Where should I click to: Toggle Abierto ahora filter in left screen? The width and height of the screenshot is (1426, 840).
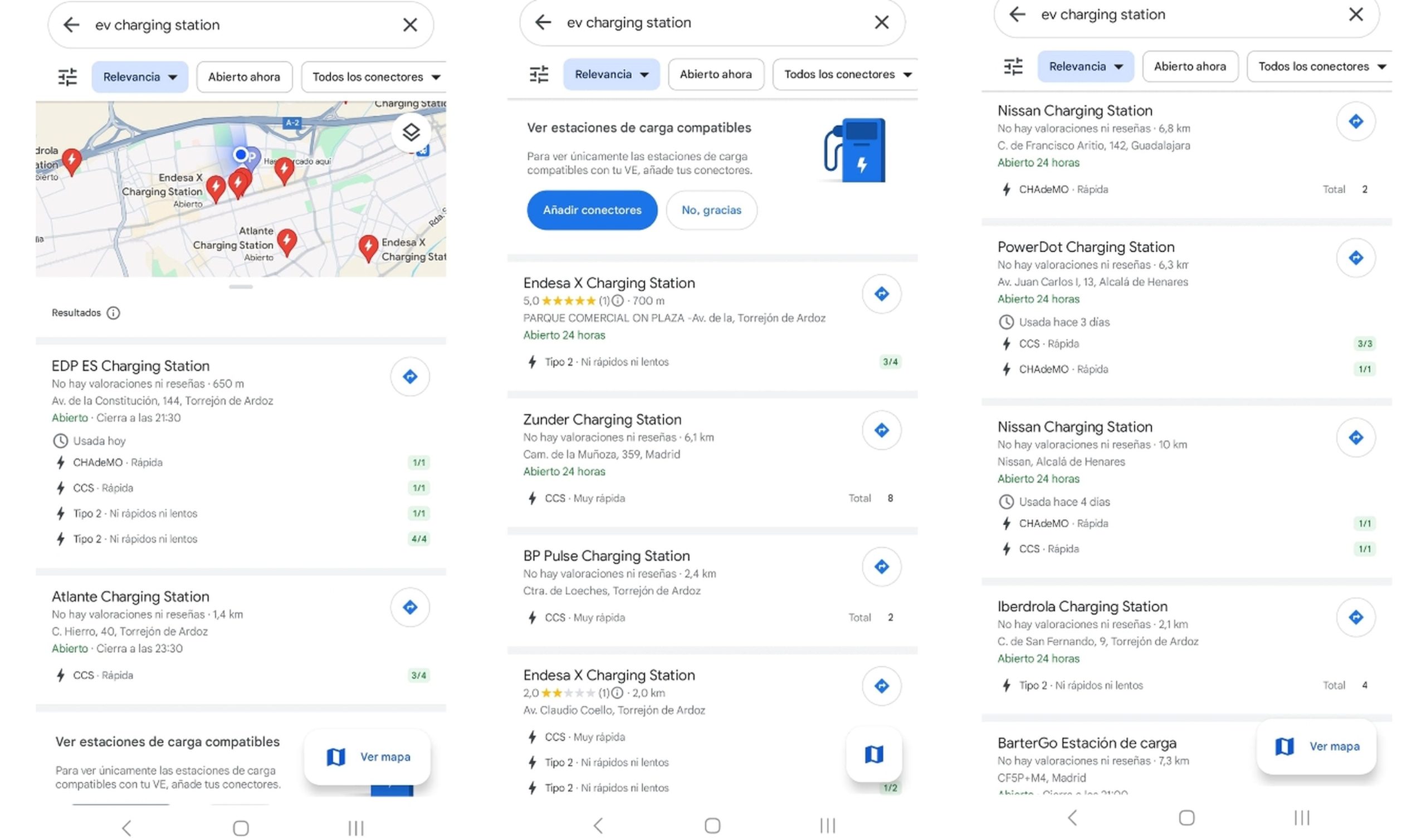(x=244, y=76)
